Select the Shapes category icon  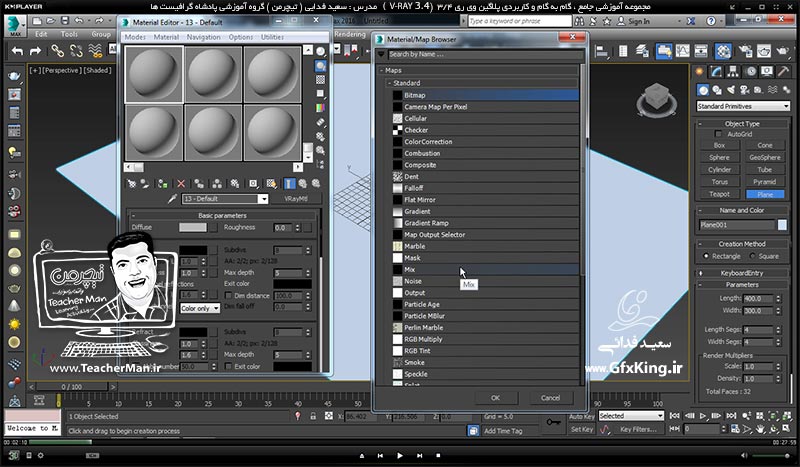coord(717,90)
